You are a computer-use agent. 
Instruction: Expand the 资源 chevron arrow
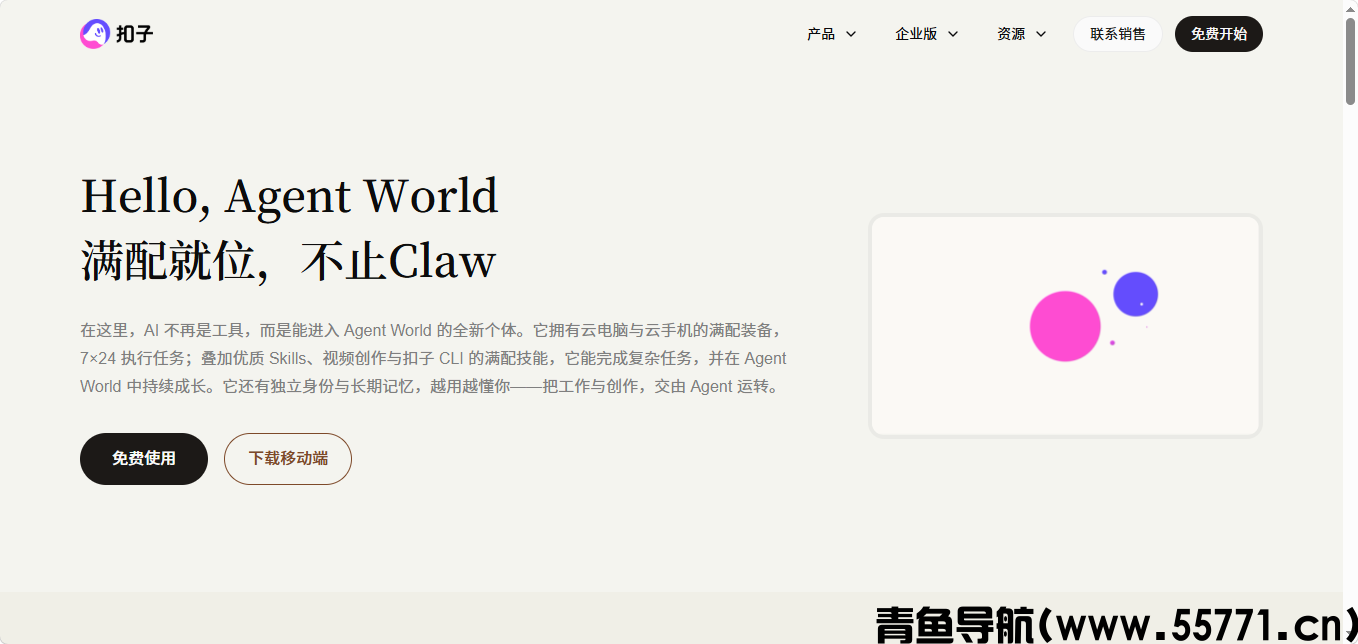click(x=1041, y=34)
